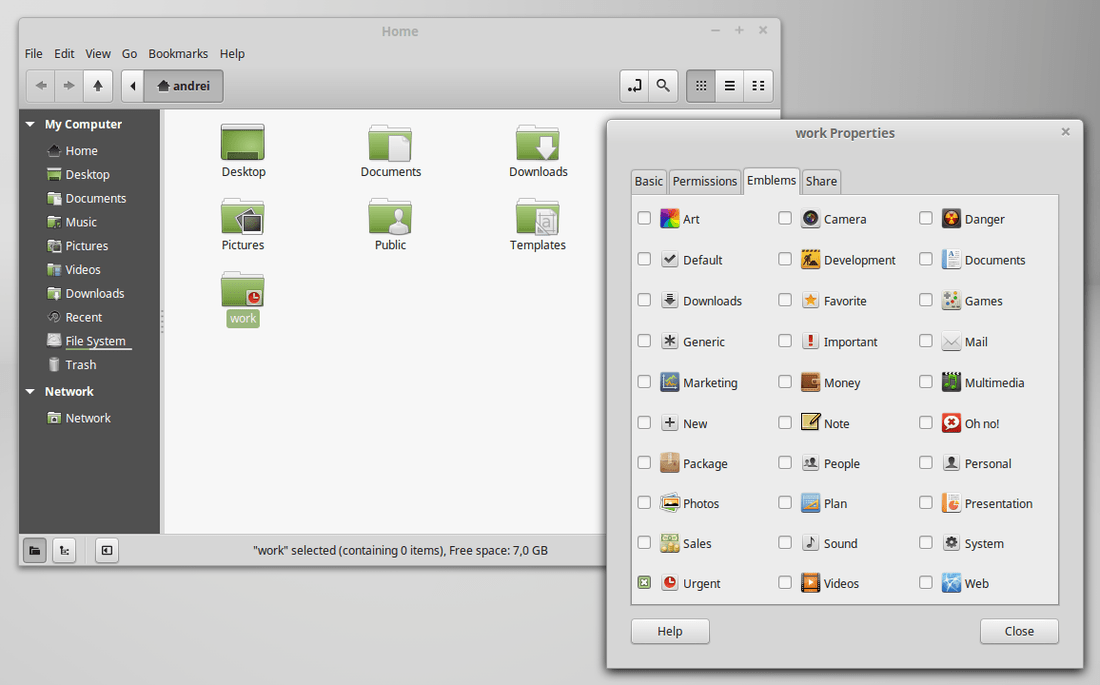Switch to compact view in the toolbar
Viewport: 1100px width, 685px height.
[x=758, y=86]
